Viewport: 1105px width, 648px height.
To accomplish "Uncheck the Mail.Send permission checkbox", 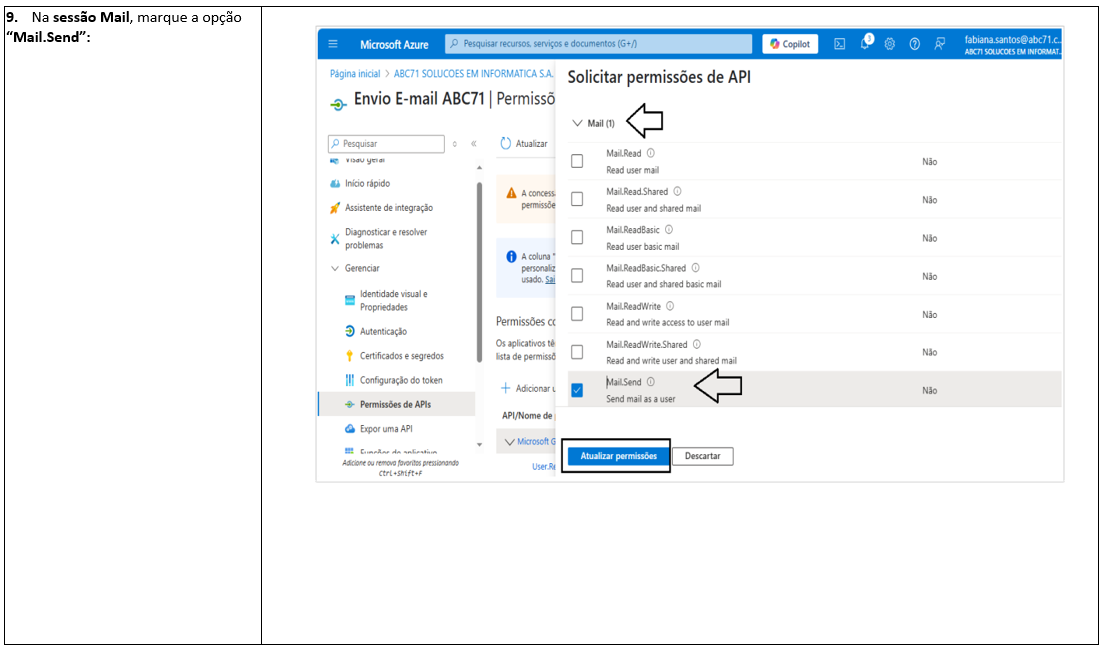I will click(577, 390).
